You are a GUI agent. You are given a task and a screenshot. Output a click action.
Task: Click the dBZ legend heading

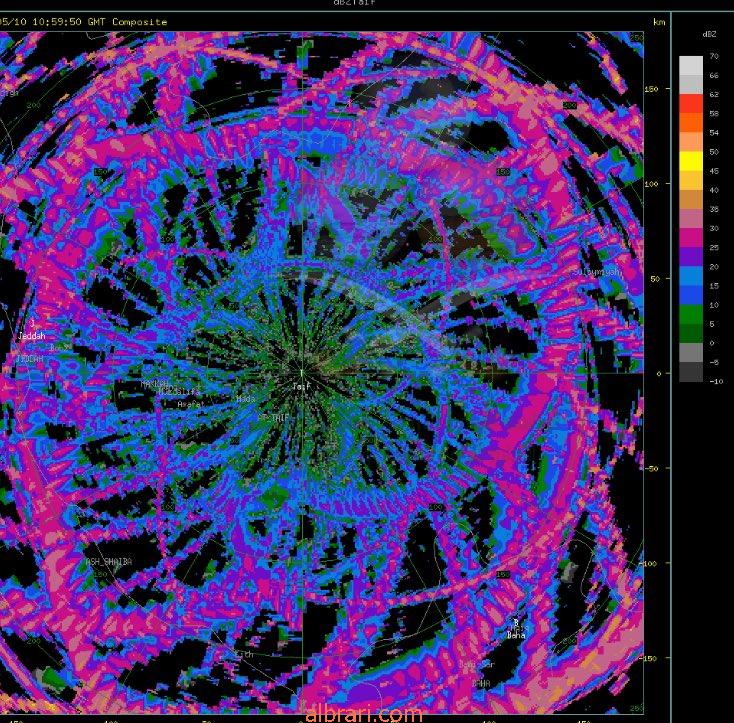point(709,34)
